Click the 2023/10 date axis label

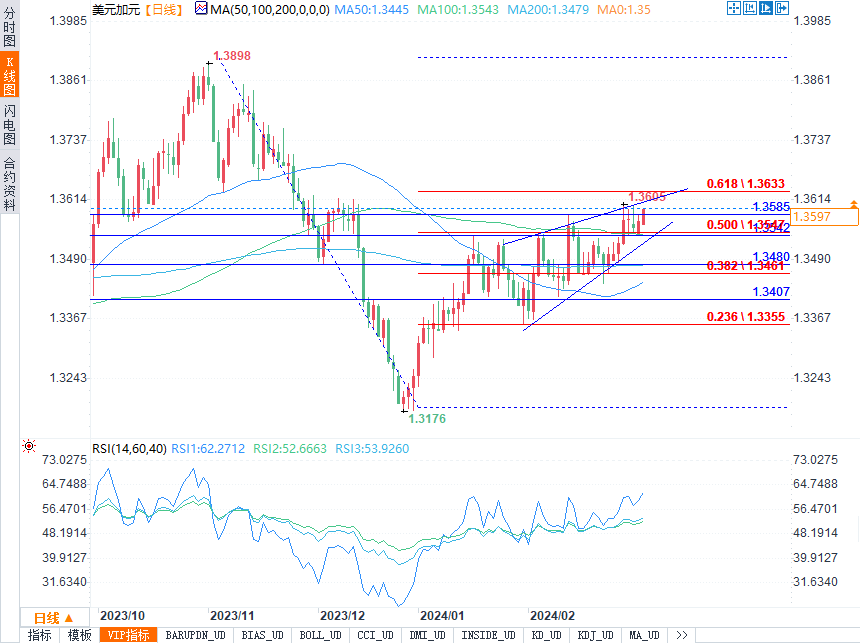coord(122,616)
